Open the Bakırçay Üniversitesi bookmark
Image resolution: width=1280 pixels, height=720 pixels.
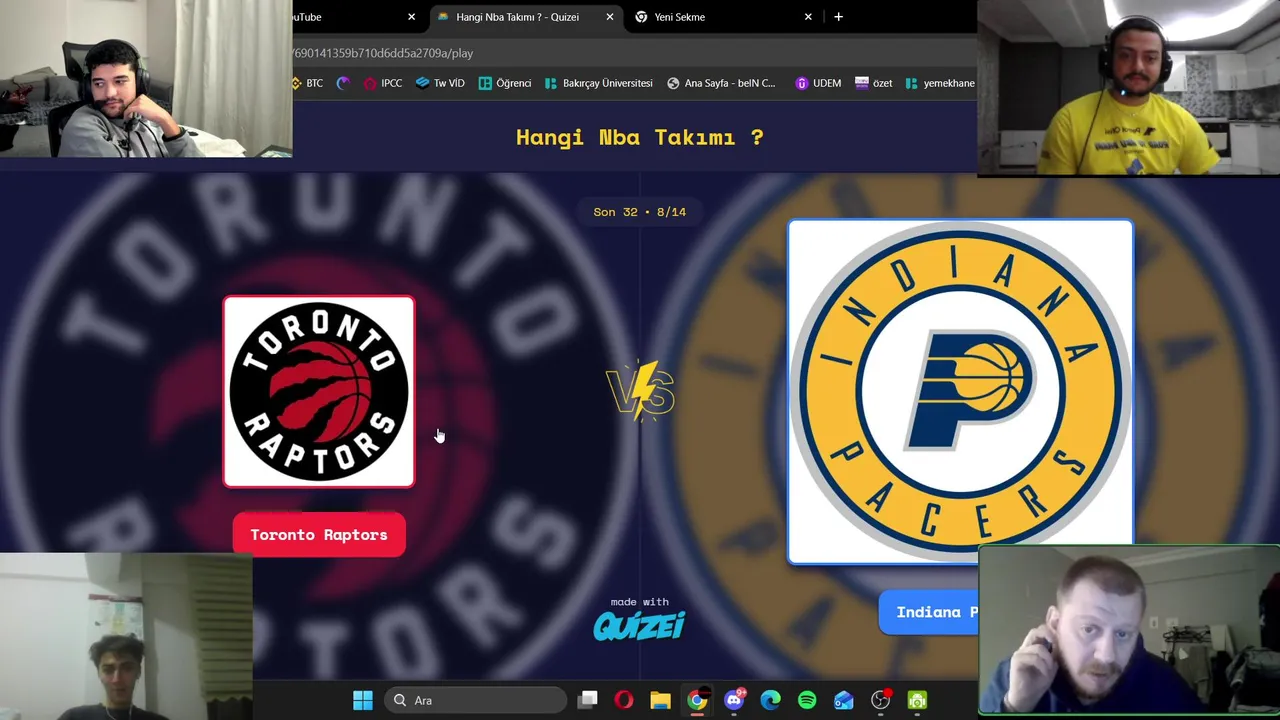coord(598,83)
